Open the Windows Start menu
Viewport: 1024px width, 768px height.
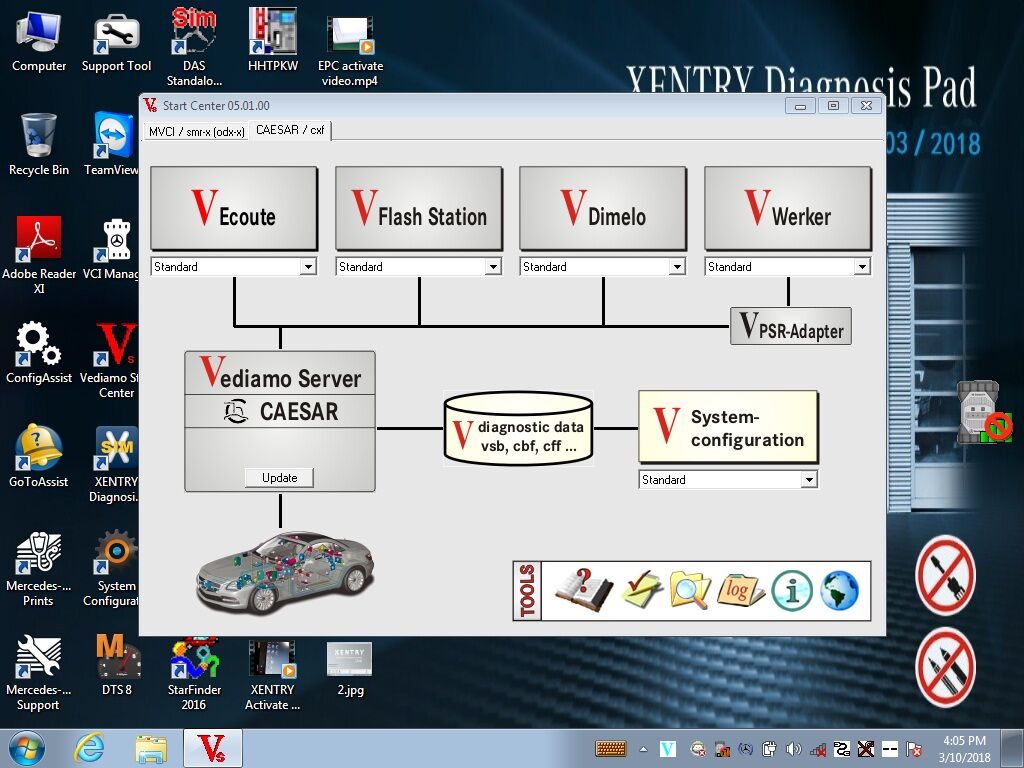[x=27, y=748]
